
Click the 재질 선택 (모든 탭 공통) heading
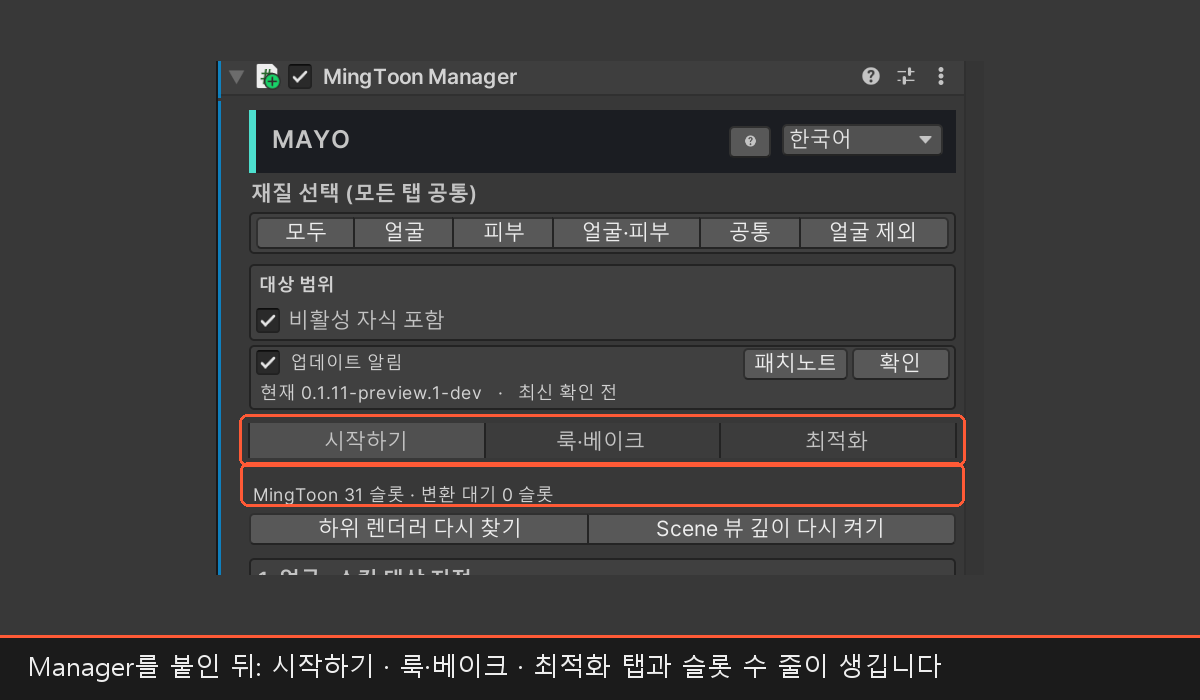(x=363, y=193)
